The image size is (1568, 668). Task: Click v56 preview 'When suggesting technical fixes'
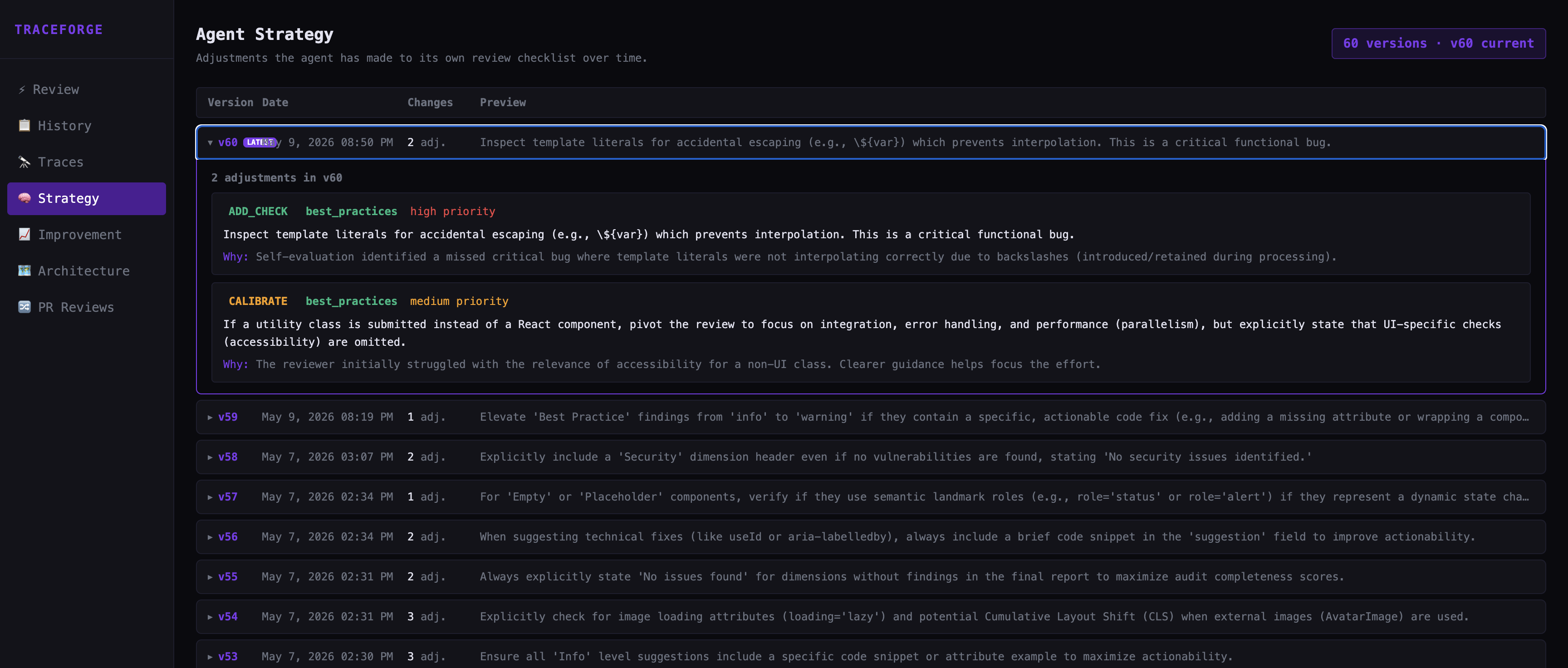(977, 536)
